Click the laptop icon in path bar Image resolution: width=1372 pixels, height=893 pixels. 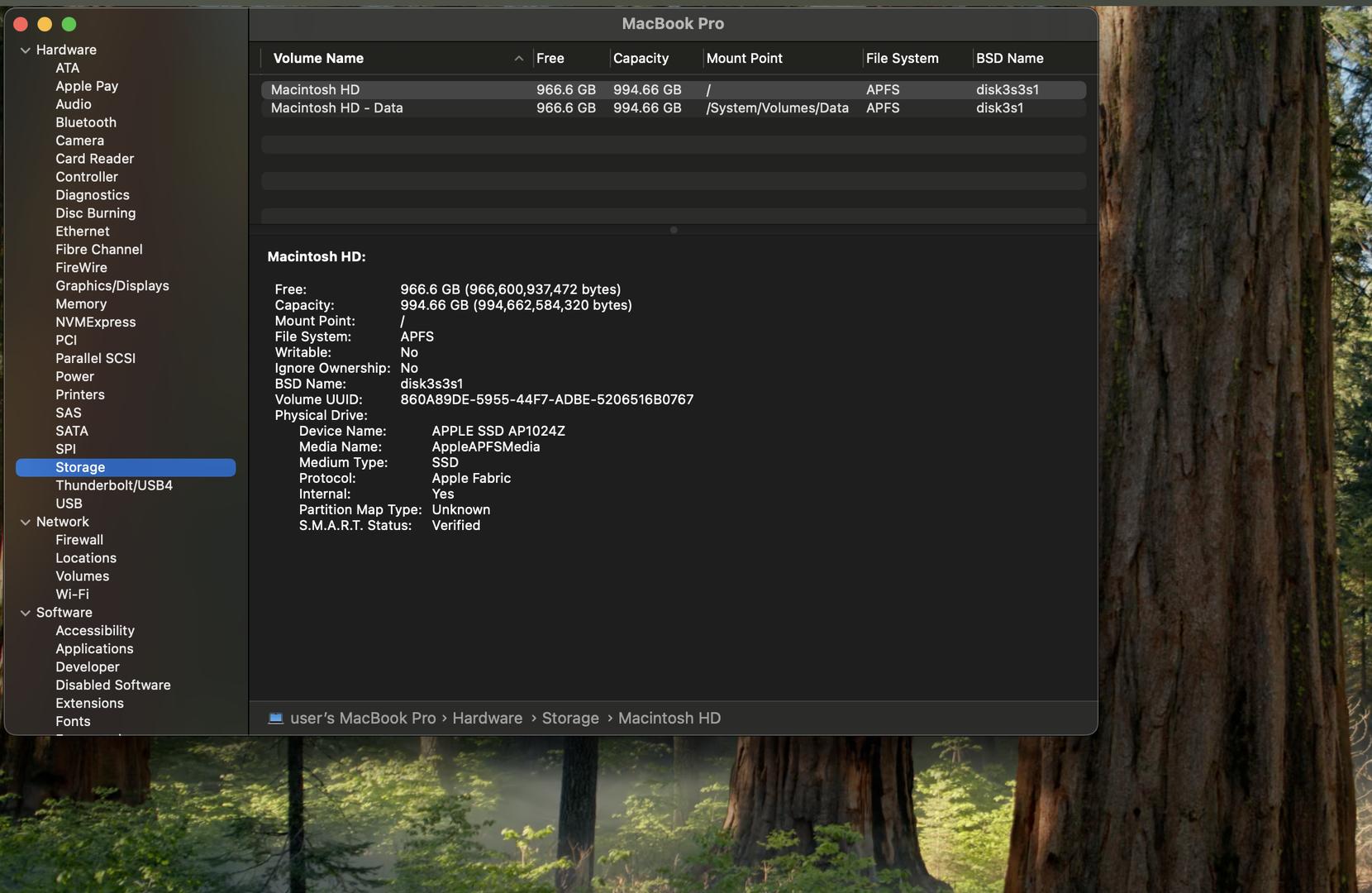point(276,719)
